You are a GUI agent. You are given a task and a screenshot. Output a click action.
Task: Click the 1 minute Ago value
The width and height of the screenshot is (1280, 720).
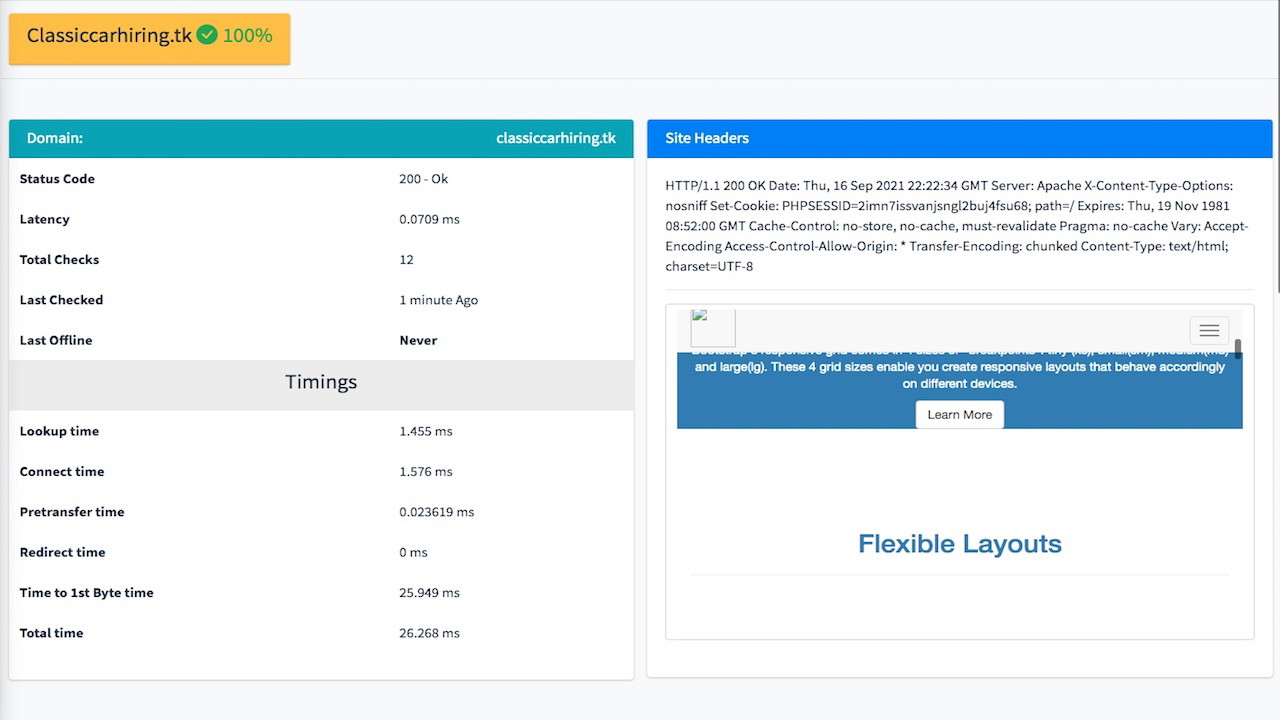(x=438, y=300)
